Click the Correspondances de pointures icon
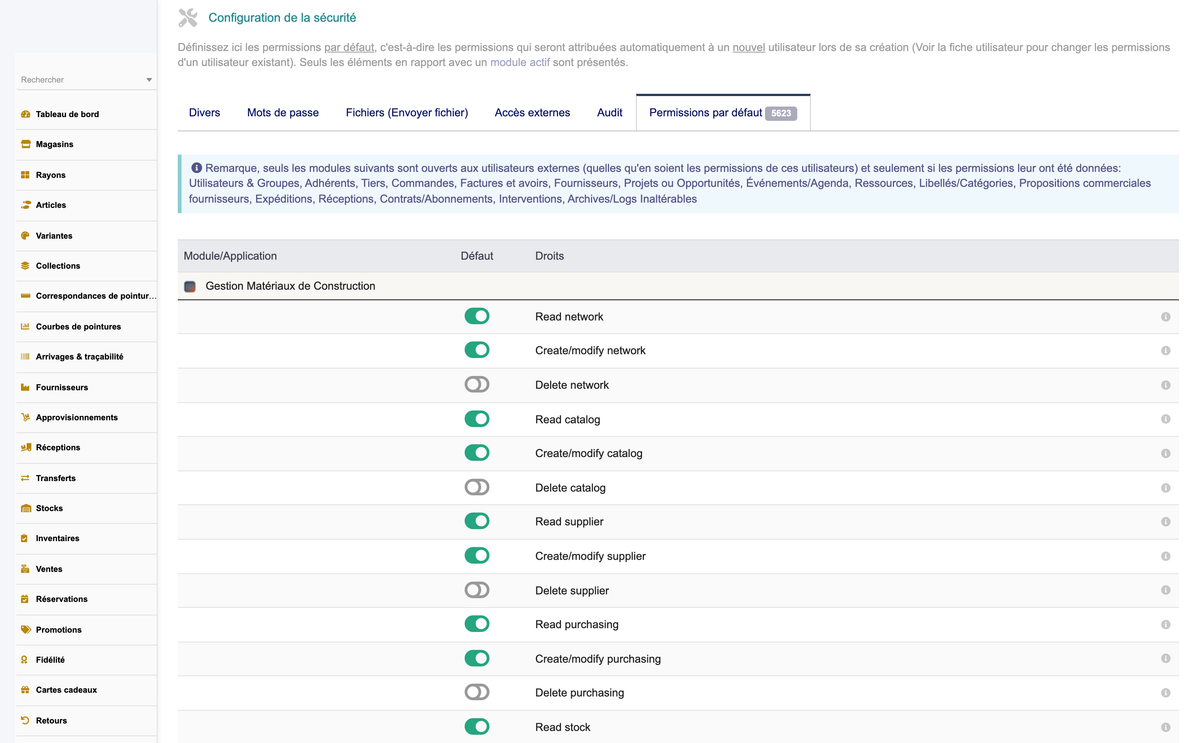 25,296
